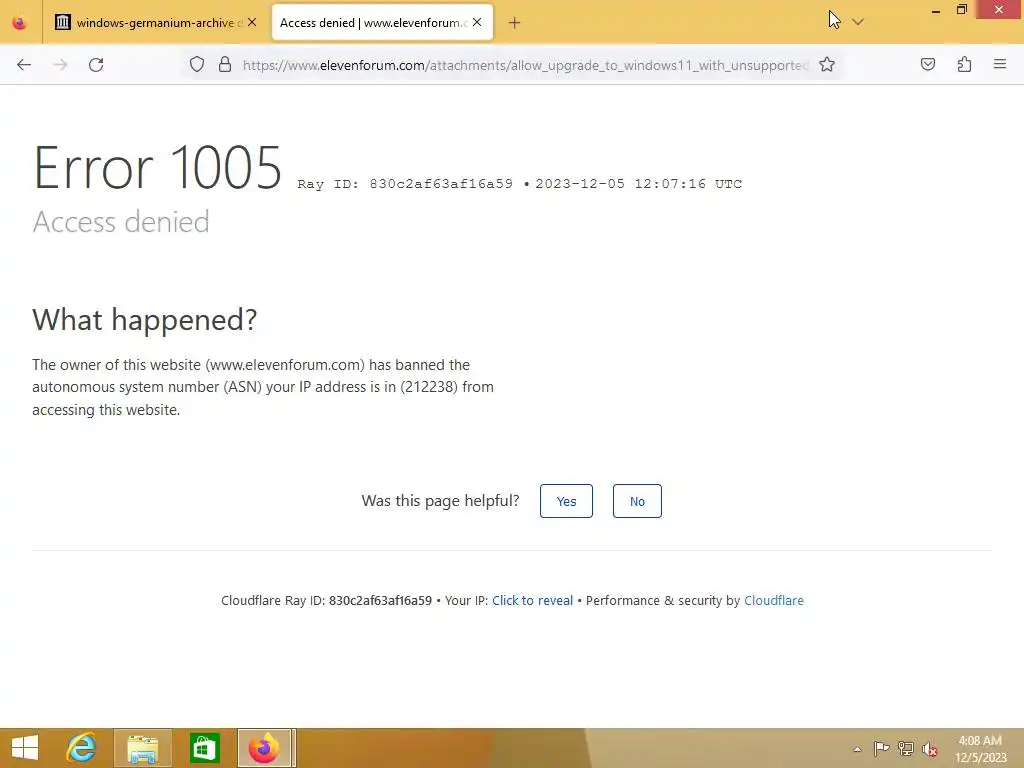The width and height of the screenshot is (1024, 768).
Task: Switch to the windows-germanium-archive tab
Action: pyautogui.click(x=156, y=23)
